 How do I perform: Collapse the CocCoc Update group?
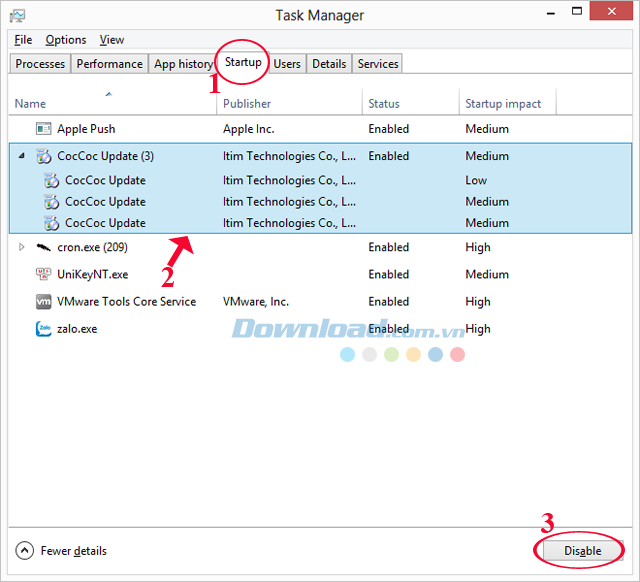[22, 156]
